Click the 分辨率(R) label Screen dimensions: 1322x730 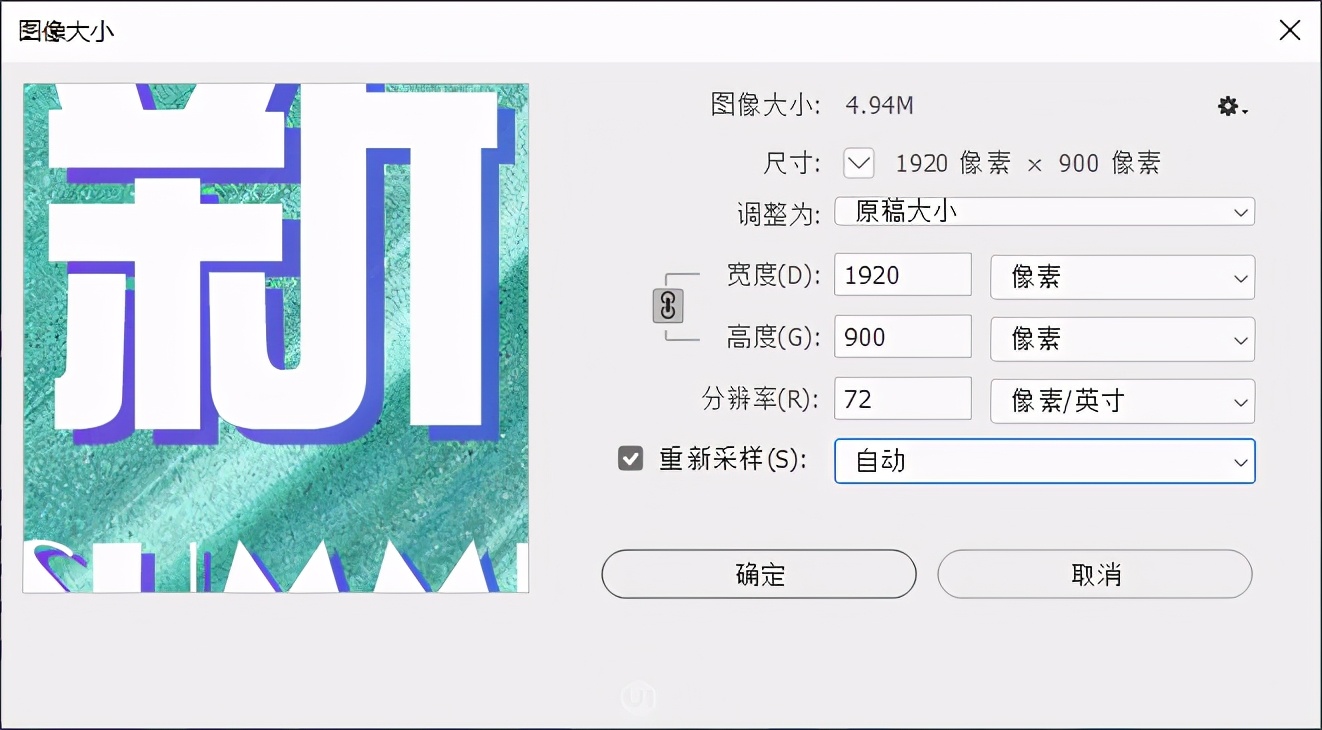coord(760,400)
